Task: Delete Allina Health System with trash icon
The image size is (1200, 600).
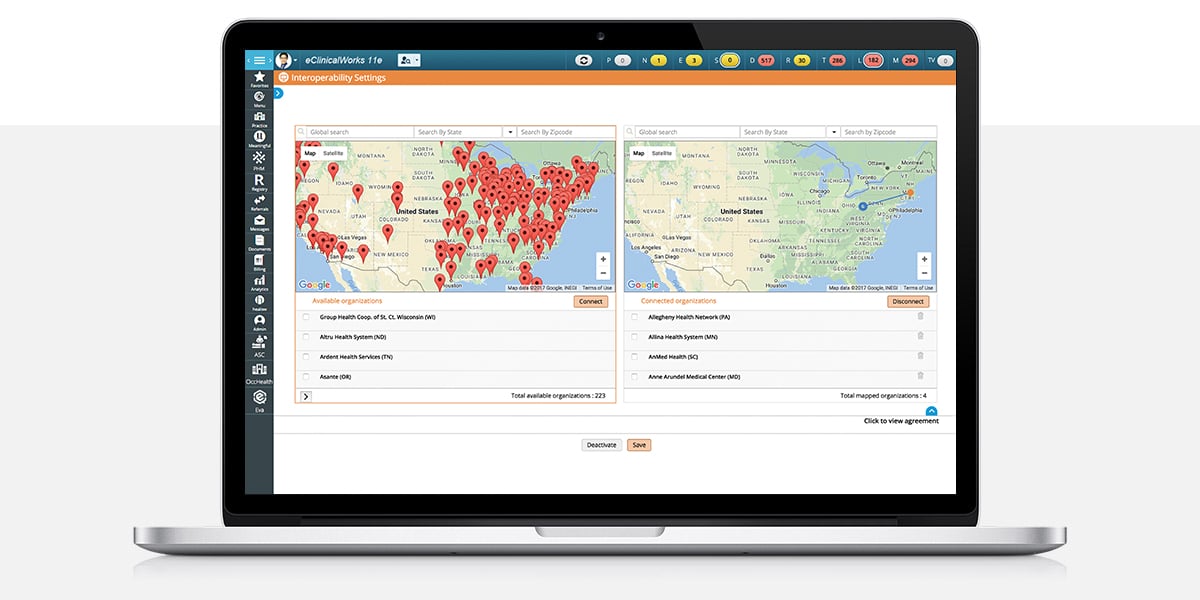Action: pos(920,336)
